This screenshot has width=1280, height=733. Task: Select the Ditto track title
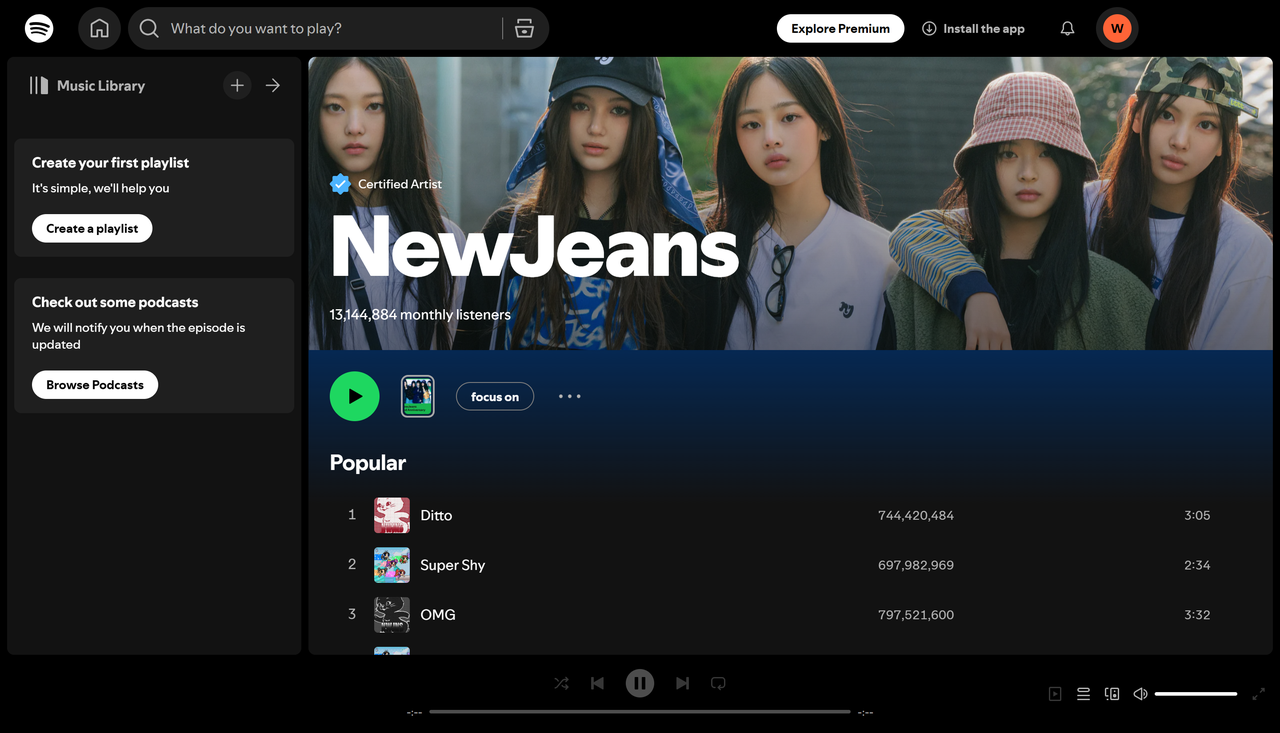(x=436, y=515)
